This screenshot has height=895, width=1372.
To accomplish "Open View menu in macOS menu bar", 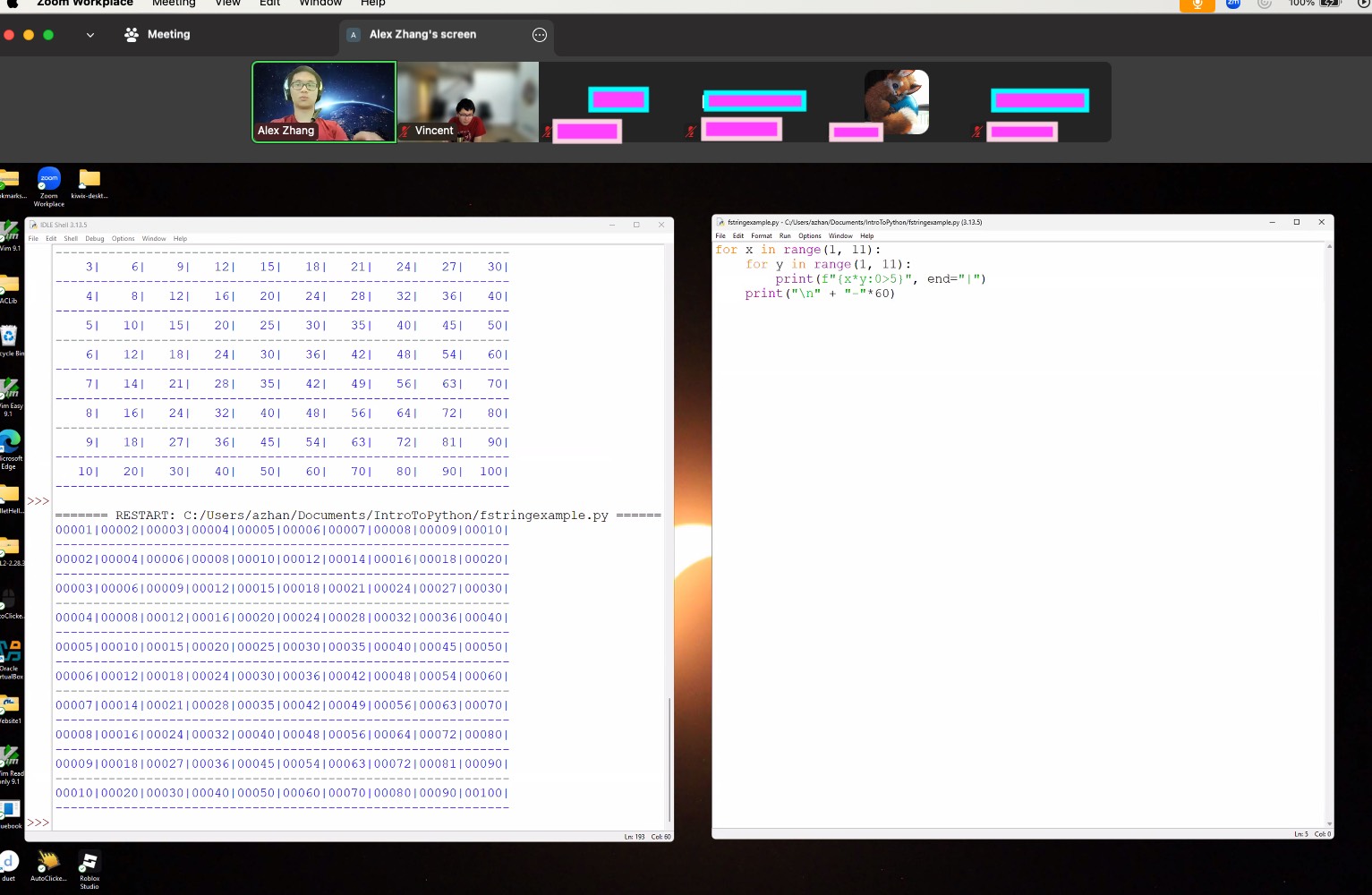I will pos(228,4).
